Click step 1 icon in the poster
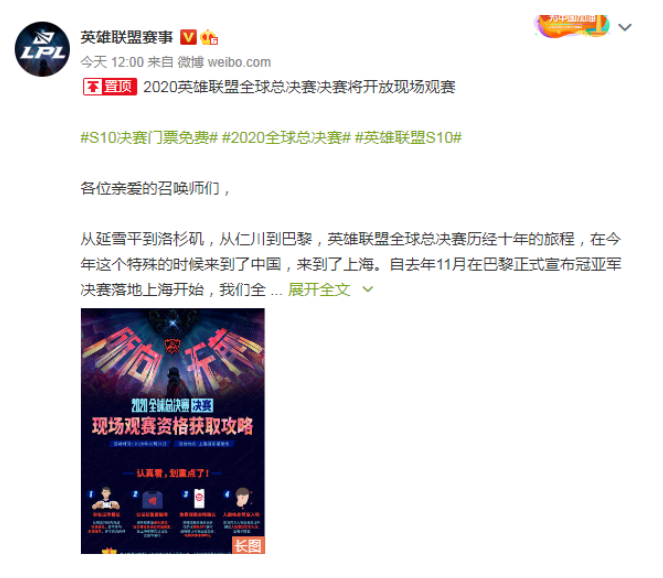The height and width of the screenshot is (578, 663). coord(106,499)
